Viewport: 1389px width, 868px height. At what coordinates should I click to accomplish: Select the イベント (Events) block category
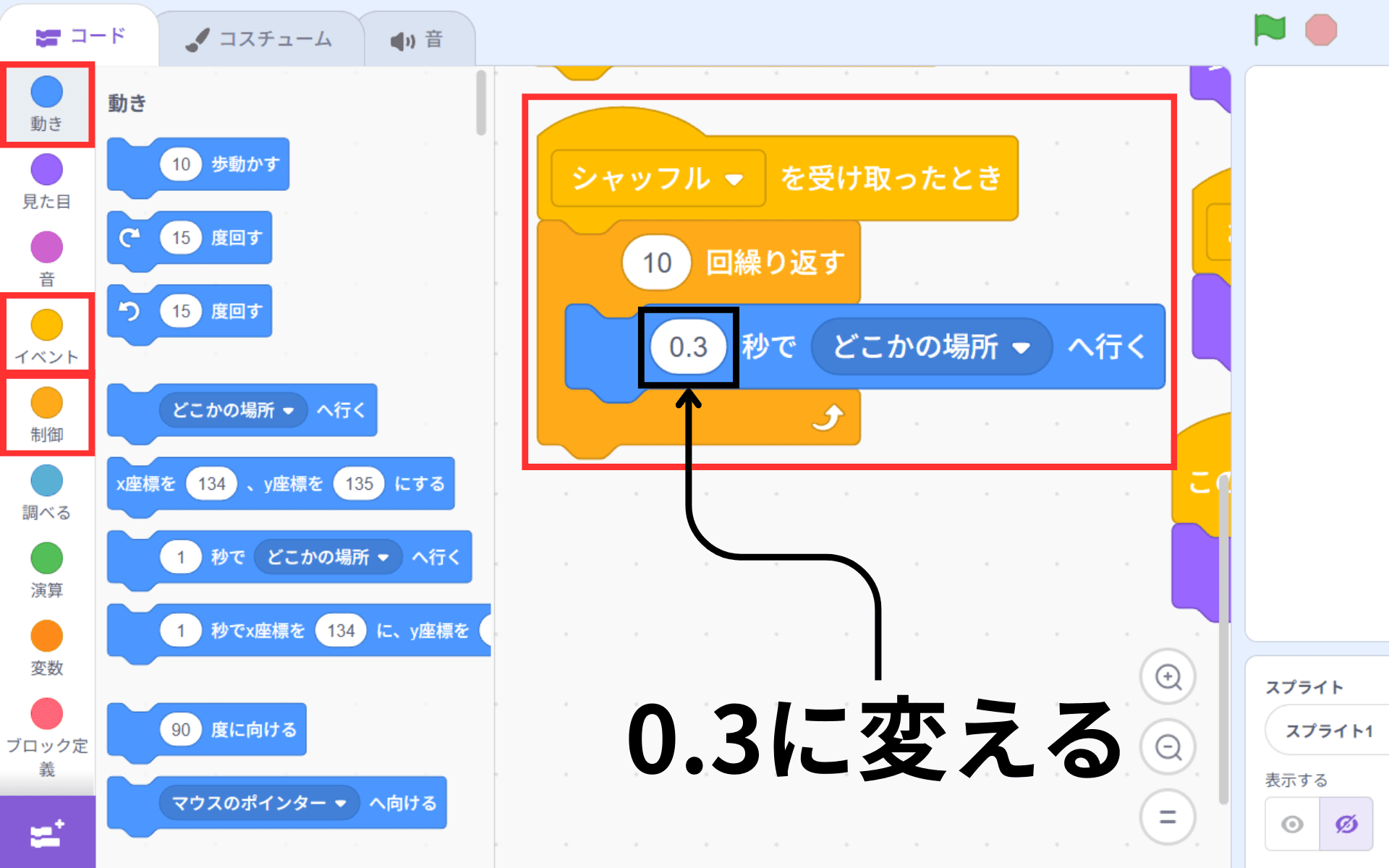click(46, 336)
